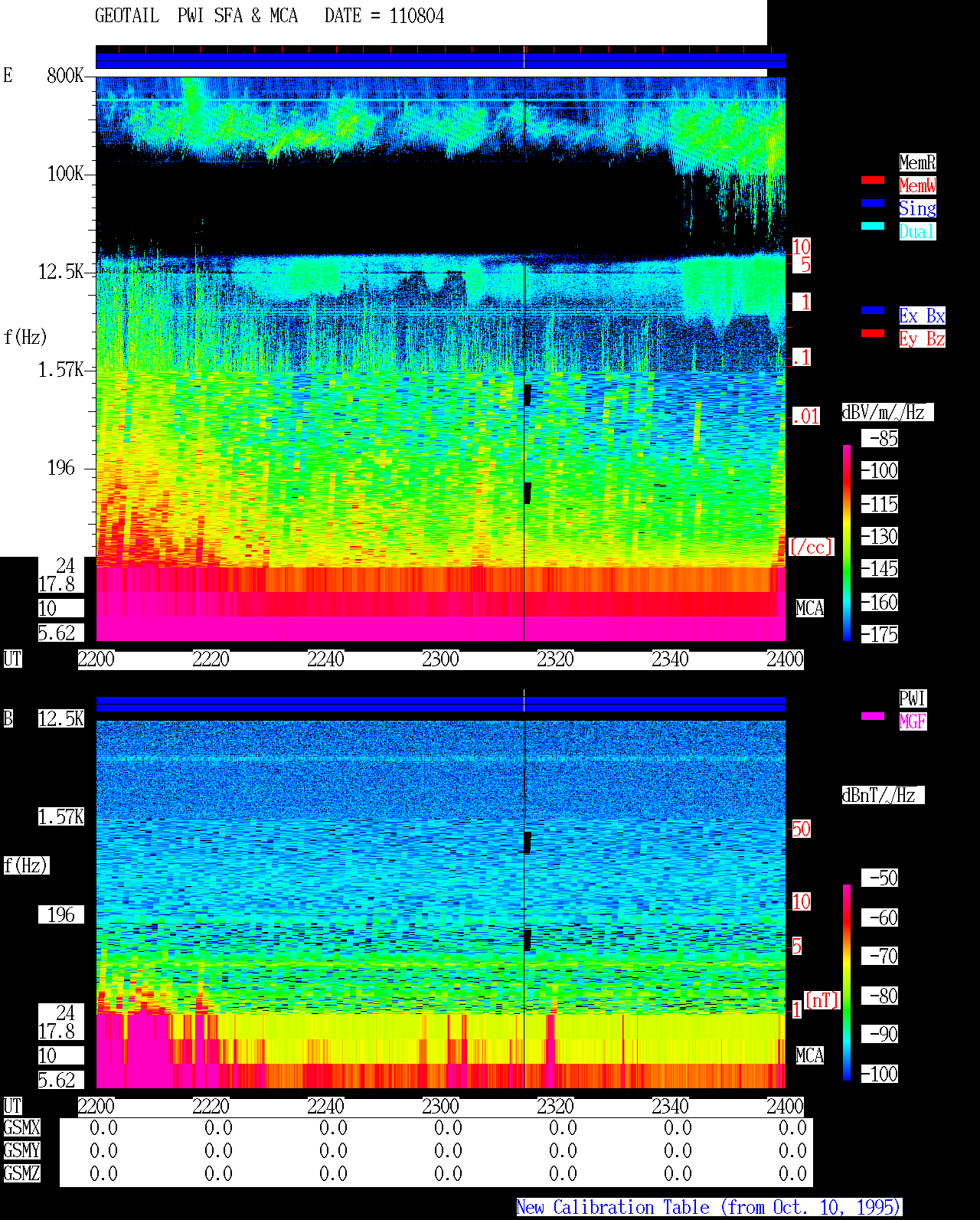Select the DATE = 110804 text
980x1220 pixels.
[384, 16]
